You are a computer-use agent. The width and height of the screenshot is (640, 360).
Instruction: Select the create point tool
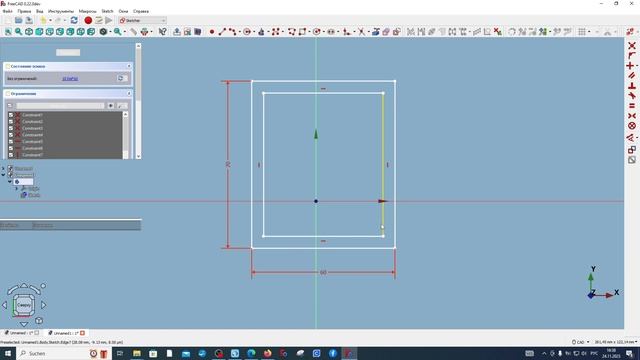[x=212, y=31]
